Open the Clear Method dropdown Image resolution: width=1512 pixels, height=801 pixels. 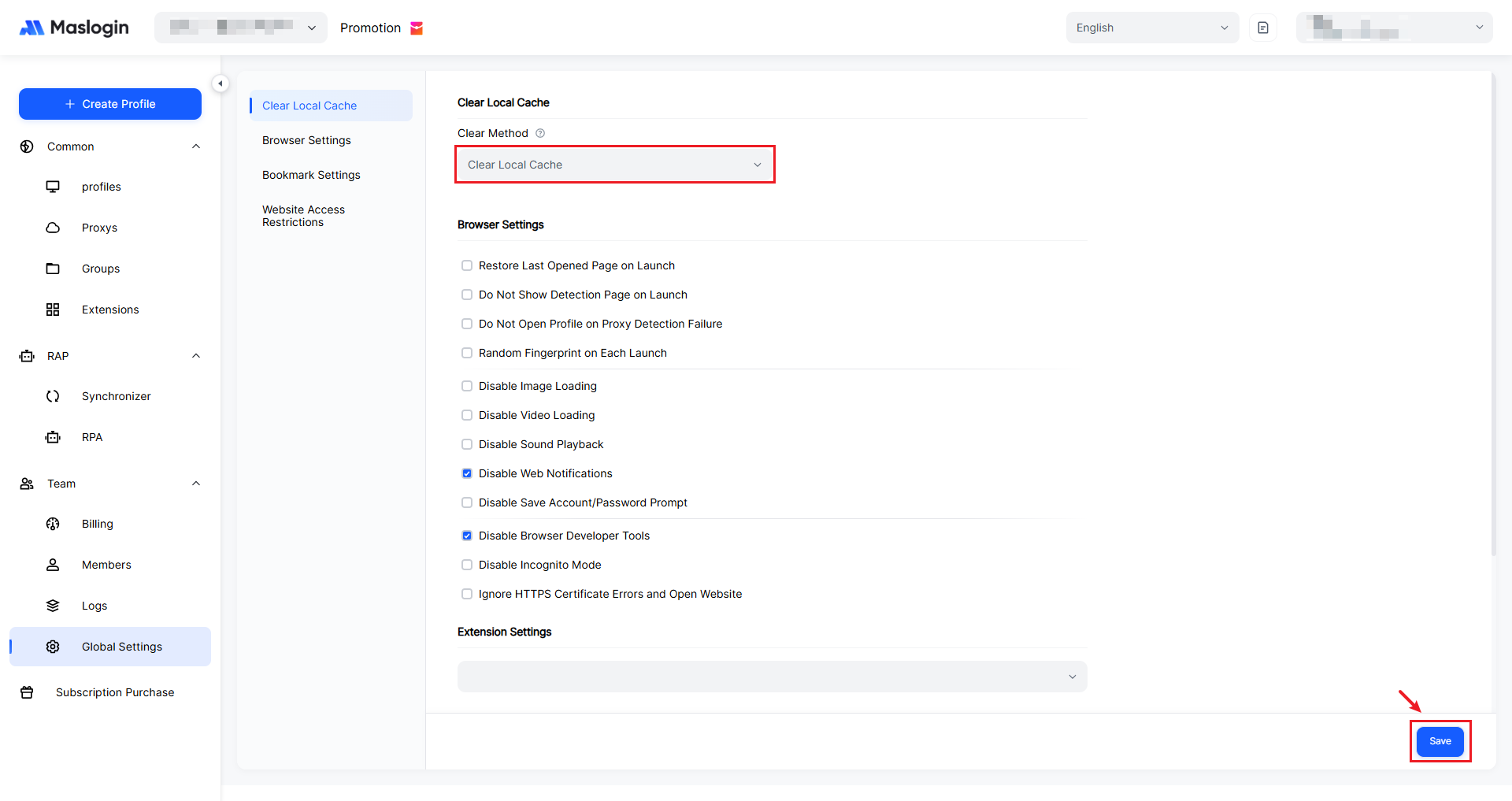(x=614, y=165)
